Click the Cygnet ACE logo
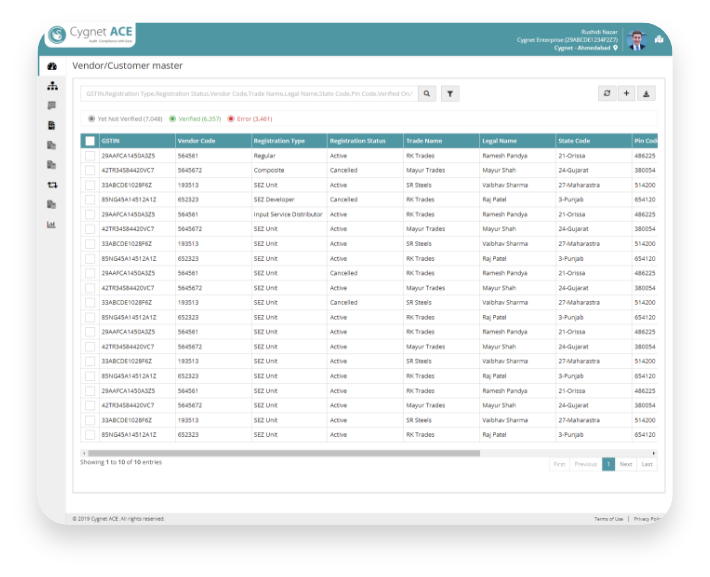 (91, 34)
